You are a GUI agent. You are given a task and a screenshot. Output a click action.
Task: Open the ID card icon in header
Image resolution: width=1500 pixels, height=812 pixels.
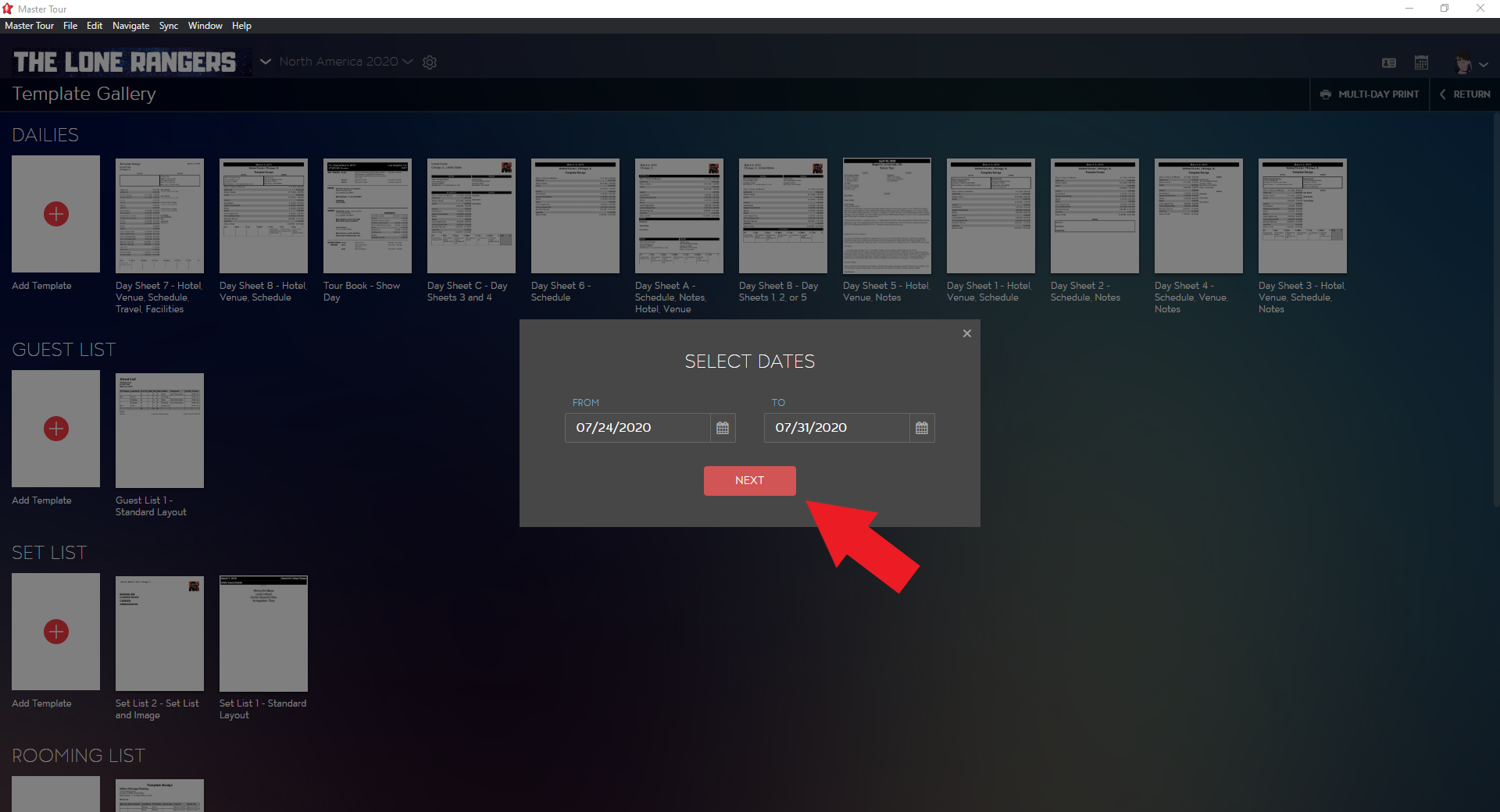click(1389, 62)
